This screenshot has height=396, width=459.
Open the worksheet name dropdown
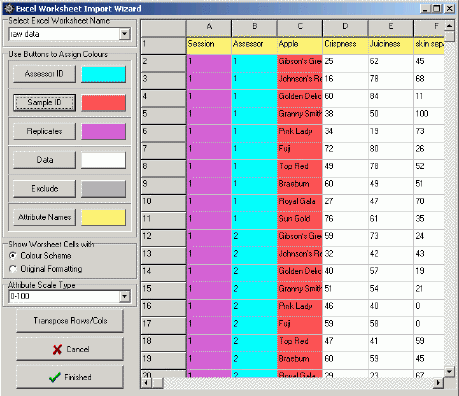125,34
